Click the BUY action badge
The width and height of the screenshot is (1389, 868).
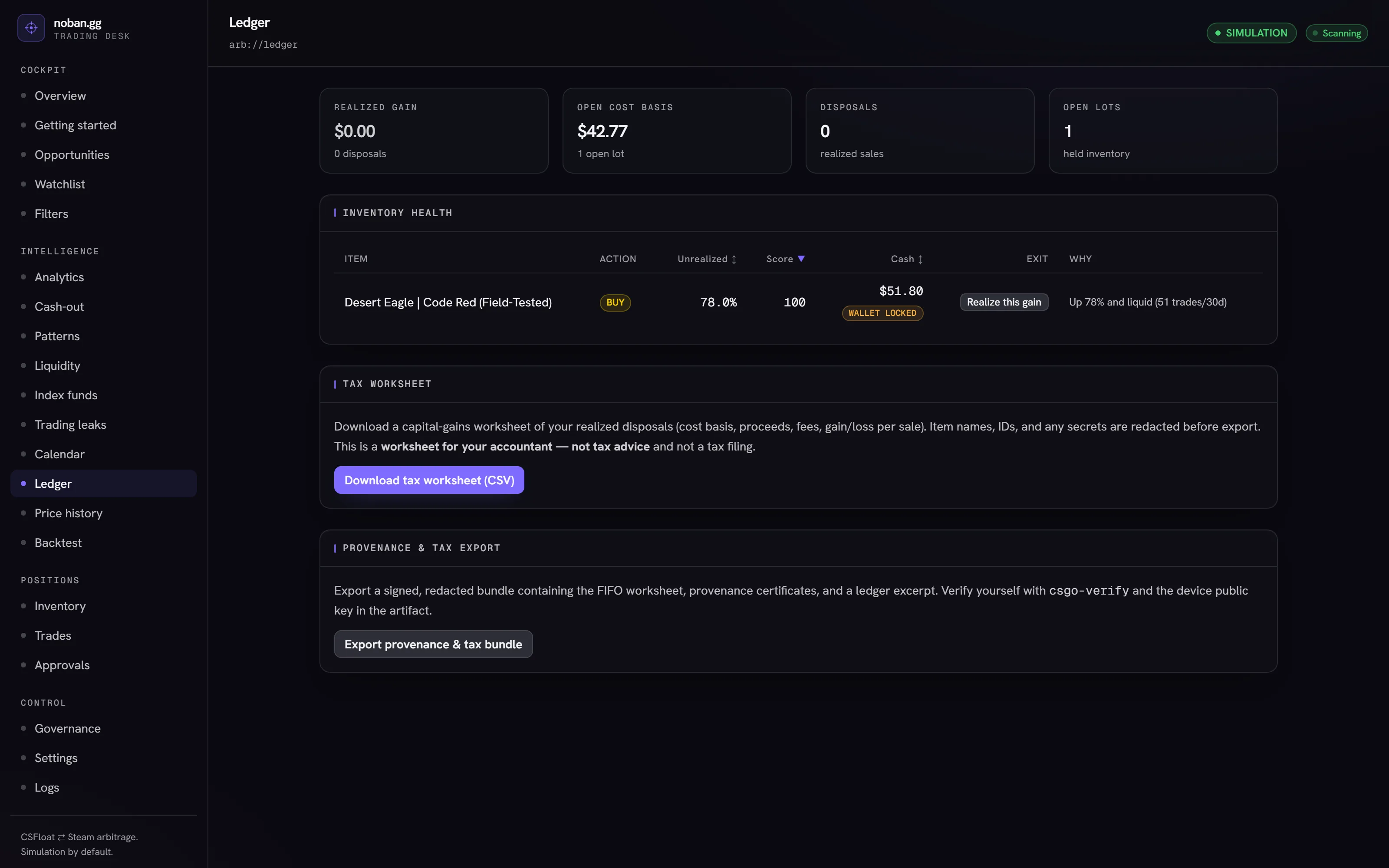615,302
